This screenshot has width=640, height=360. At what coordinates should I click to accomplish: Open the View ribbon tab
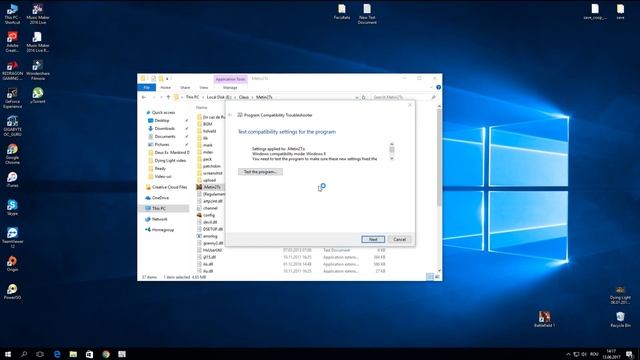pyautogui.click(x=204, y=87)
